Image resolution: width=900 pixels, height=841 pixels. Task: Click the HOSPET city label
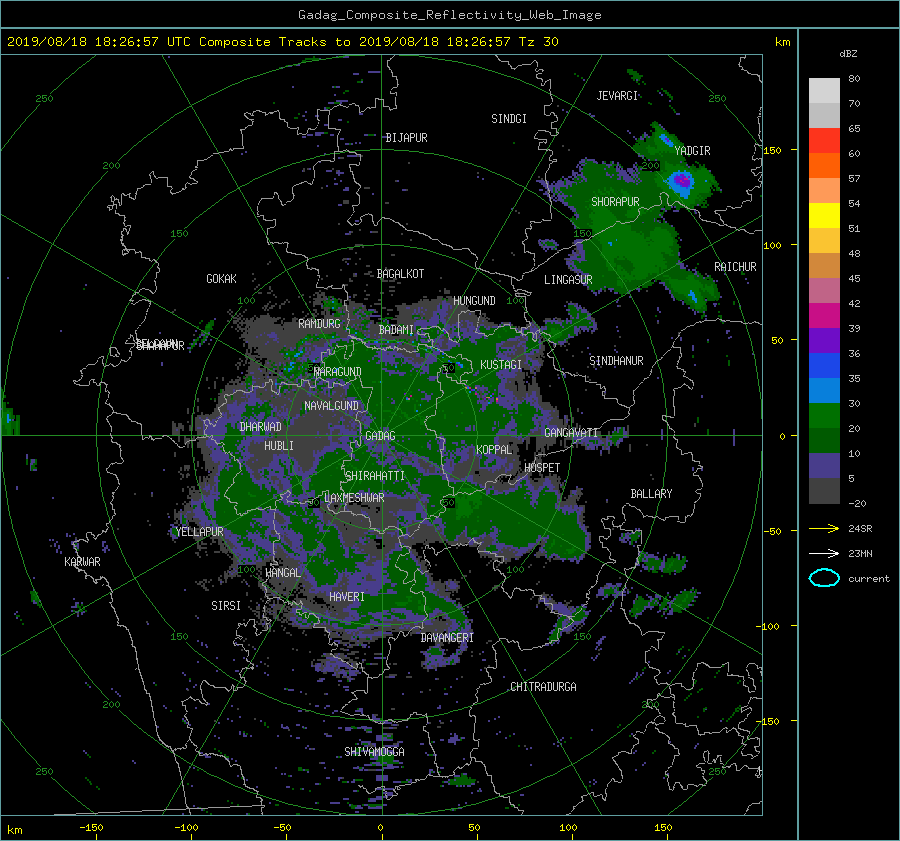tap(542, 468)
